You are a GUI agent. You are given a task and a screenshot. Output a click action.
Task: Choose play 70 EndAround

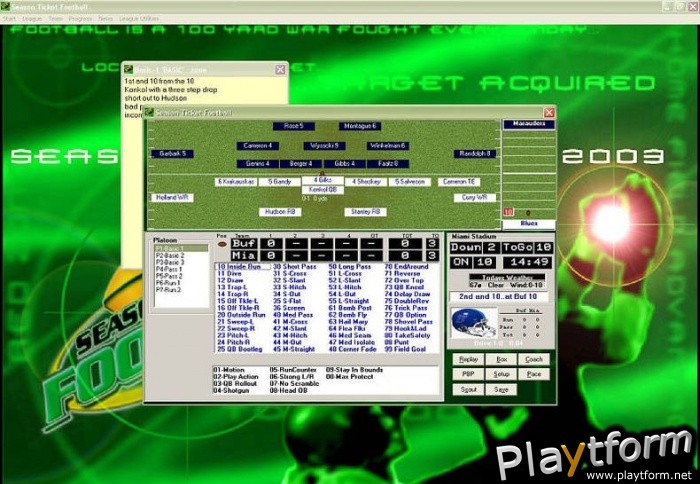point(406,267)
